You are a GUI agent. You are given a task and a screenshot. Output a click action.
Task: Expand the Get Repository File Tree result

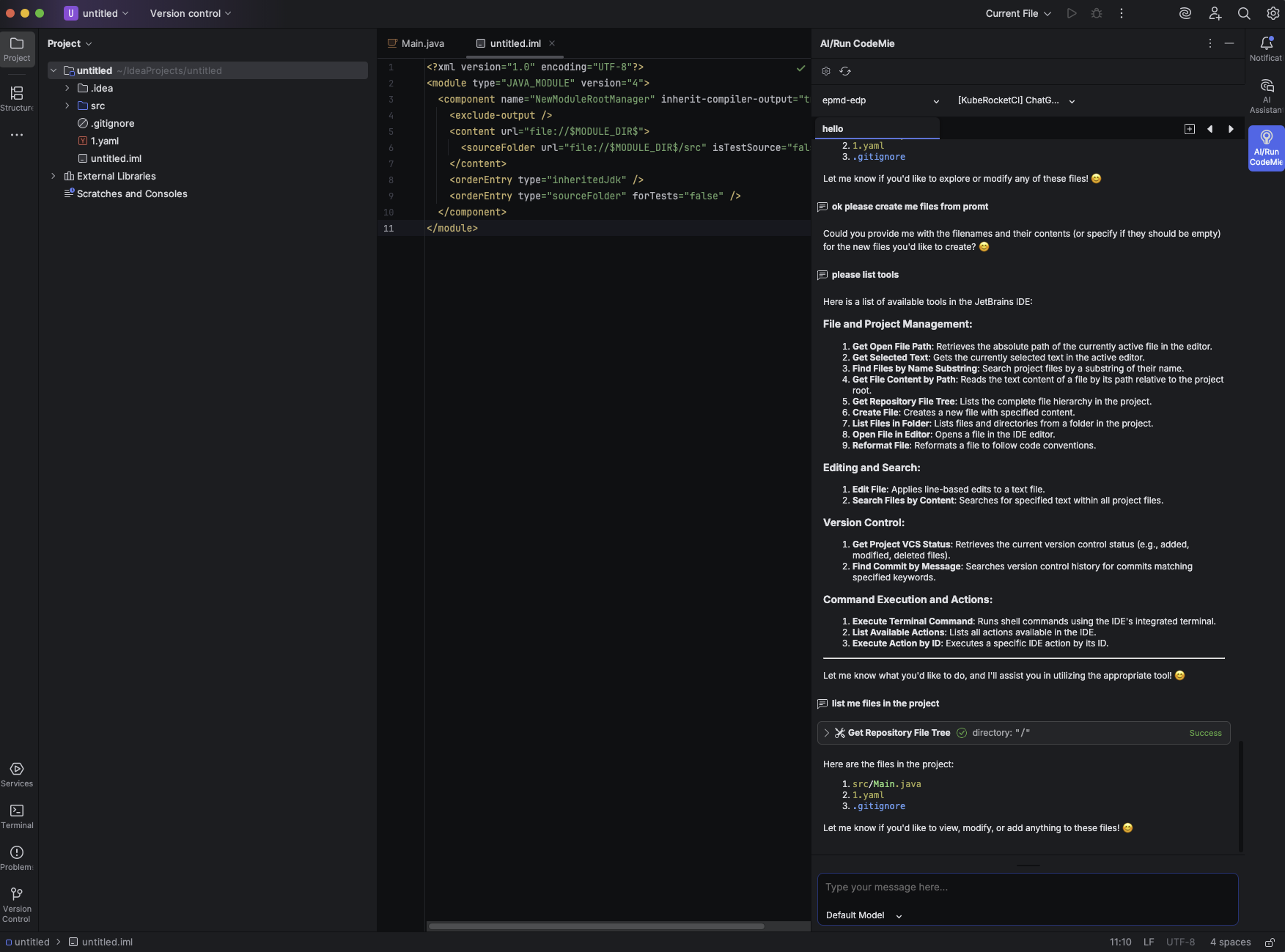tap(827, 733)
